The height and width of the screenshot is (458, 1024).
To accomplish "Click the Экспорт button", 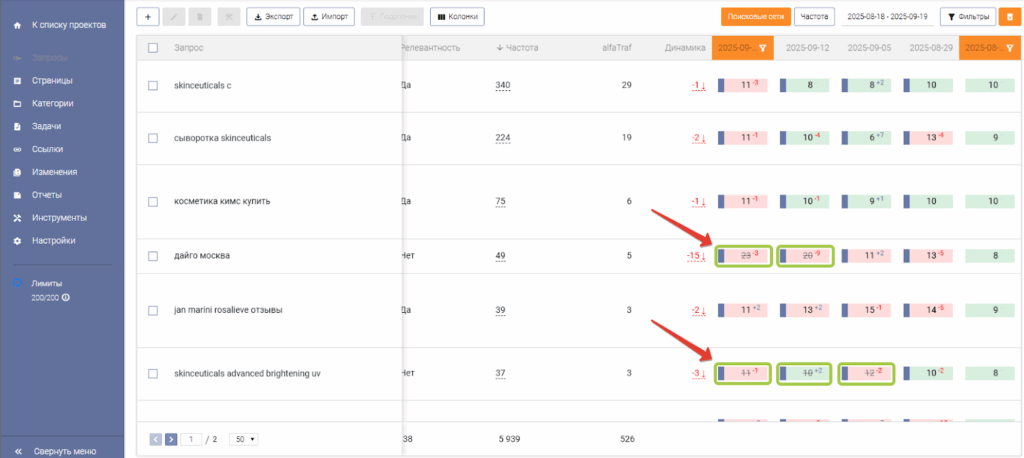I will tap(271, 17).
